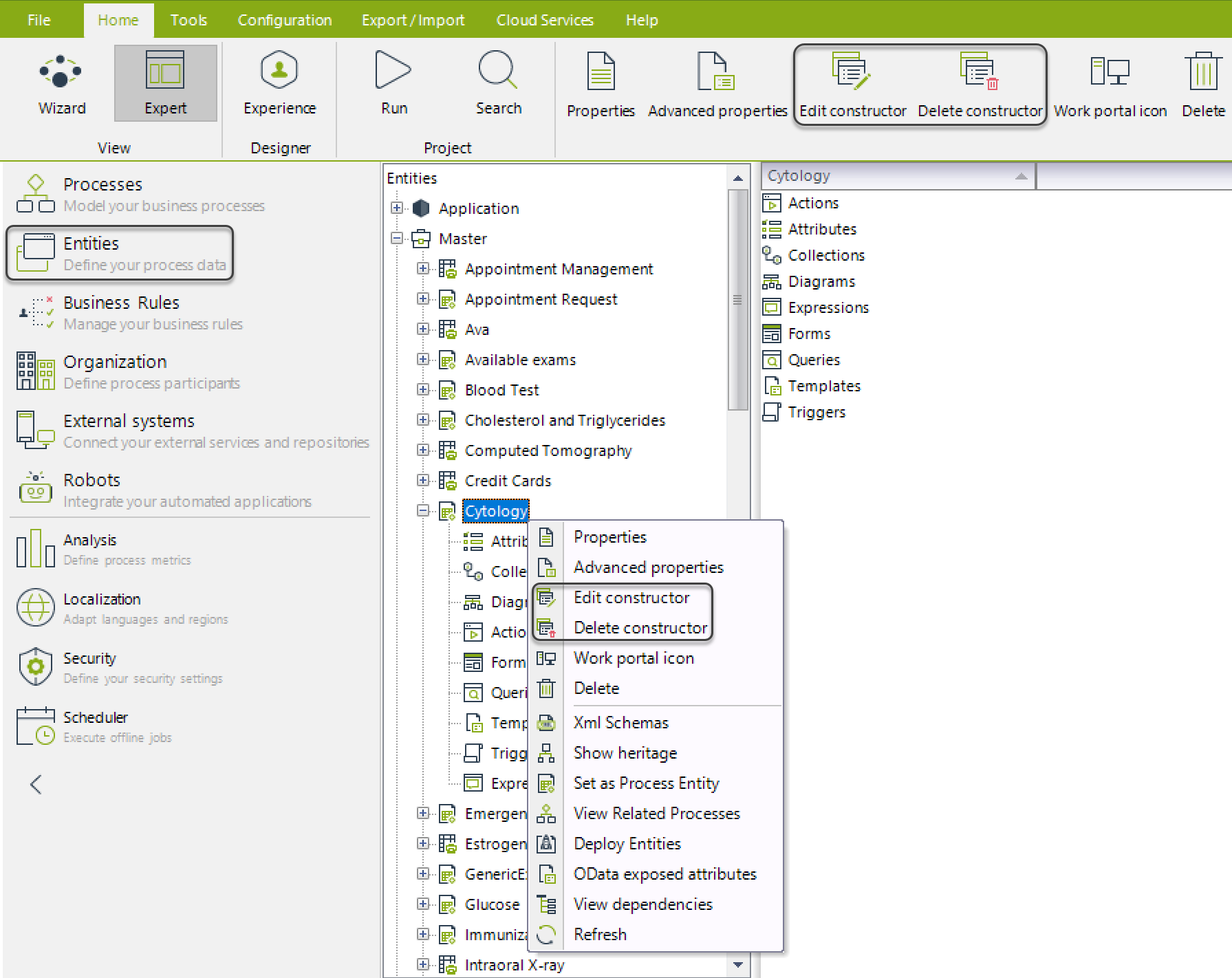
Task: Open the Localization module
Action: click(122, 608)
